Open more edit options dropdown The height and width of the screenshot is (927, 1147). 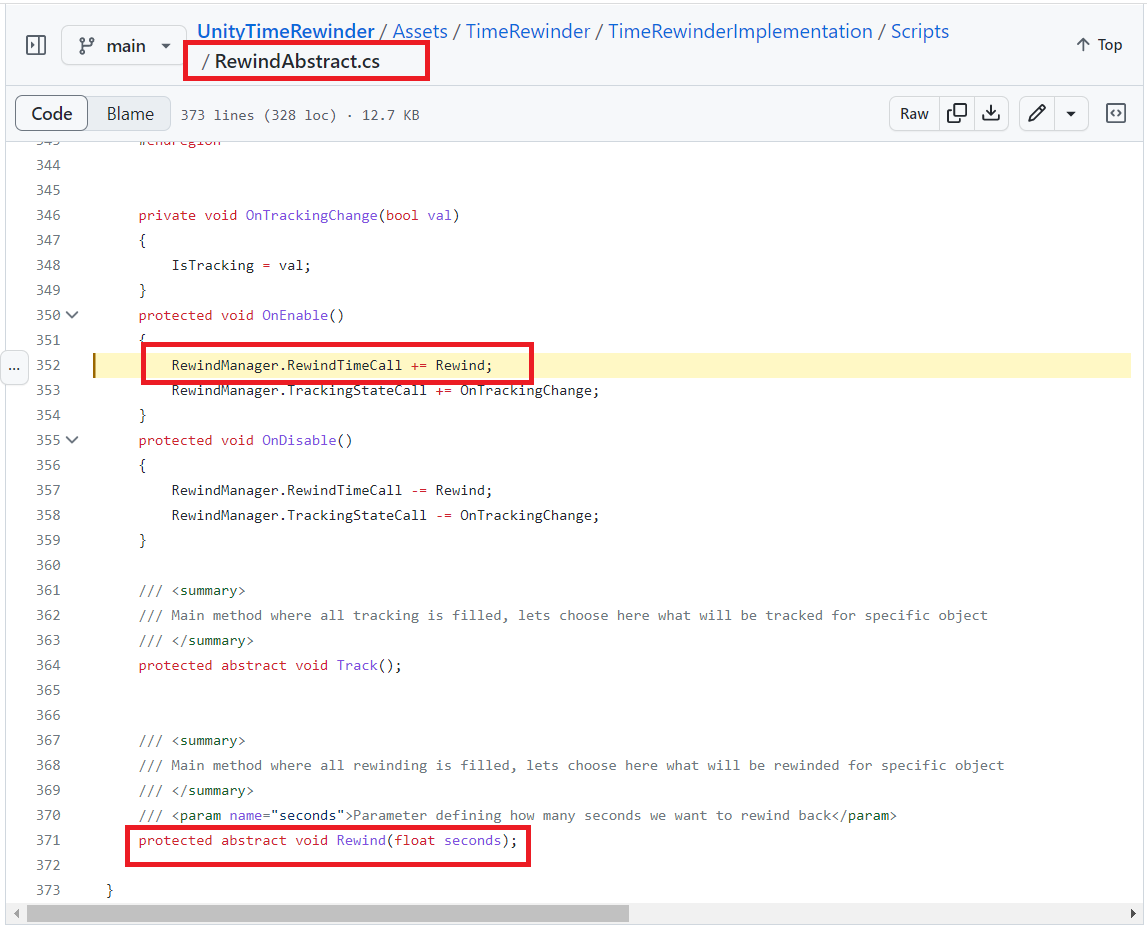coord(1071,114)
